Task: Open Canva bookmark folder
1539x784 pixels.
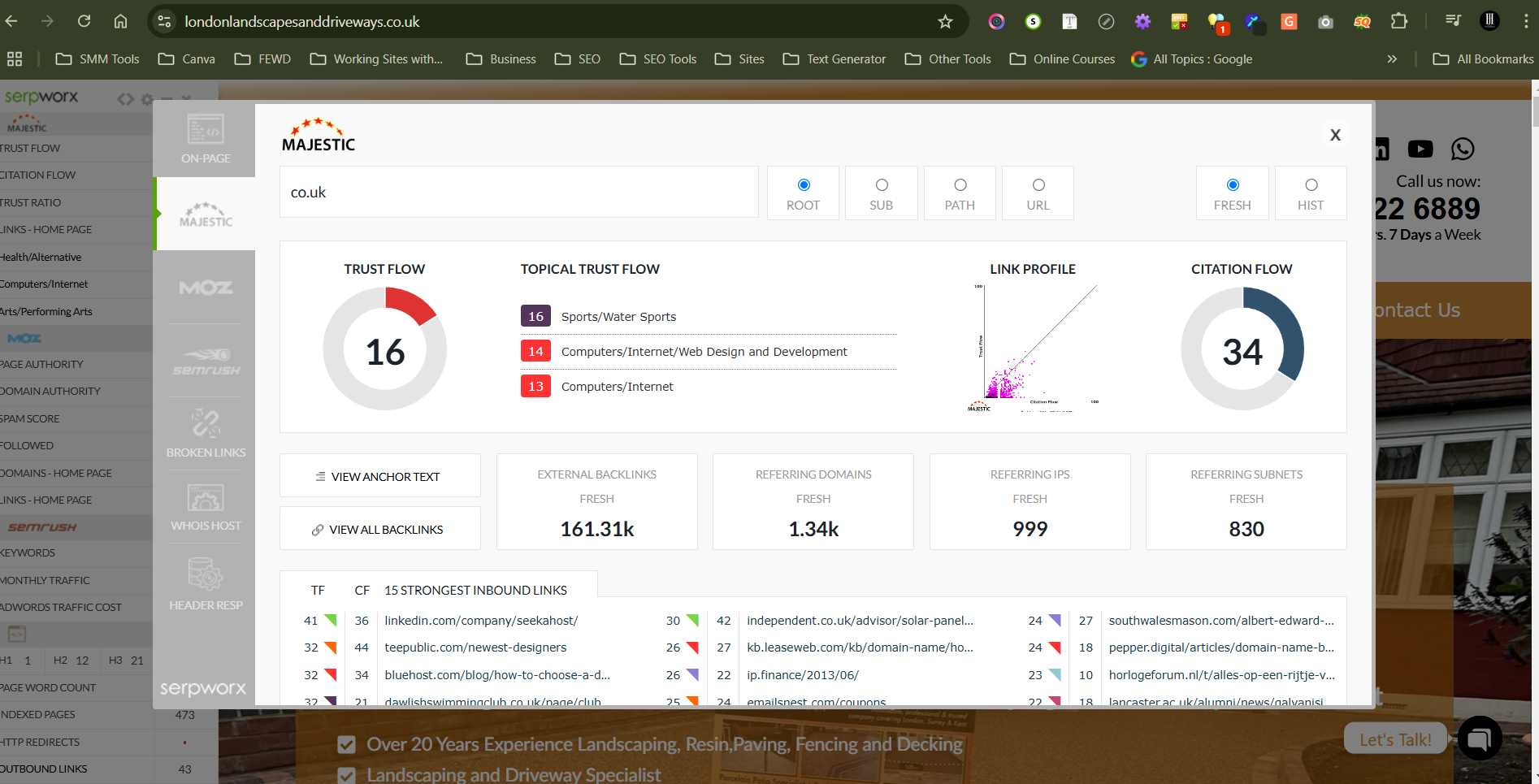Action: point(187,58)
